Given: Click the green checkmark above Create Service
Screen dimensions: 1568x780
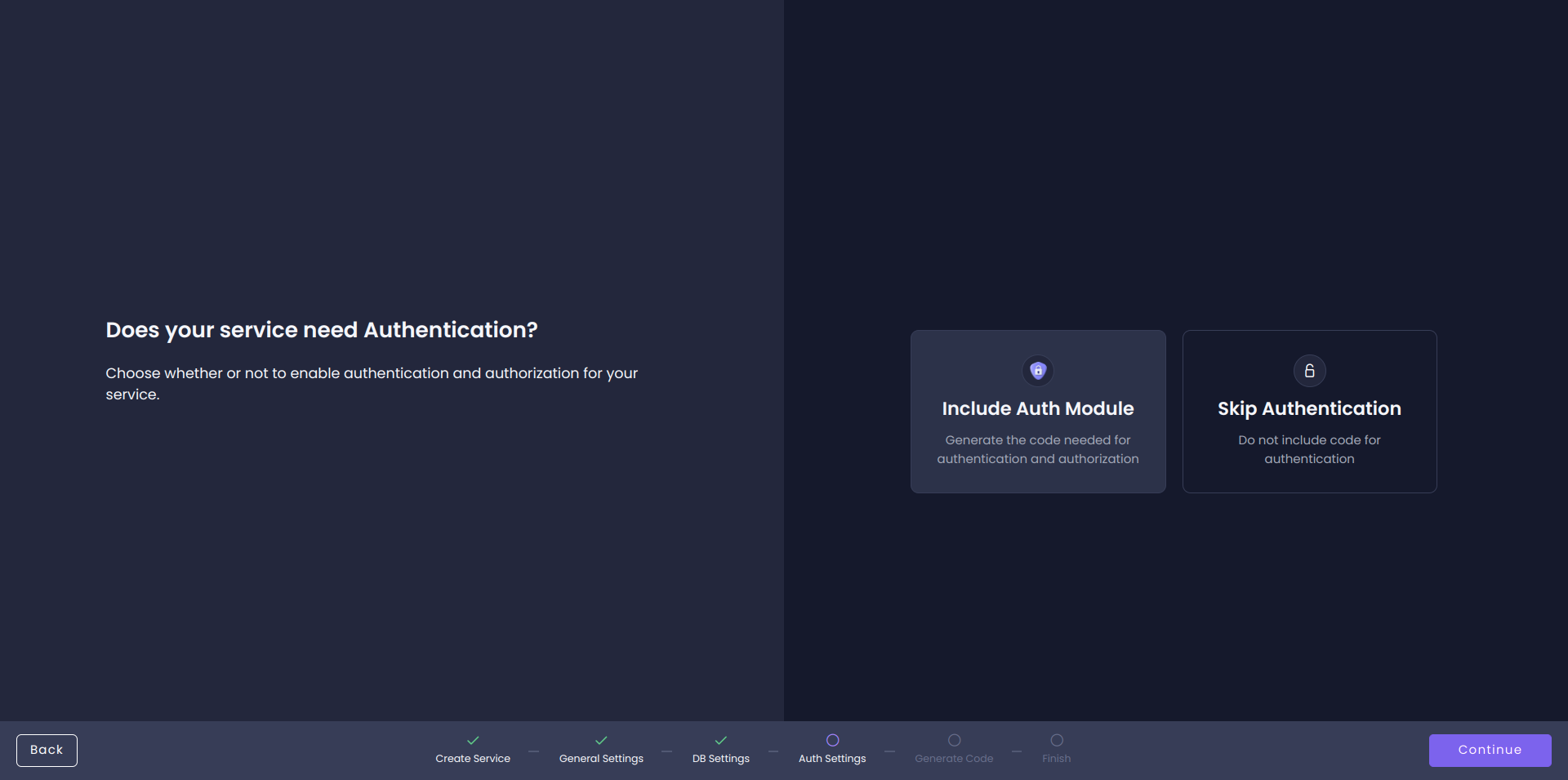Looking at the screenshot, I should [x=472, y=741].
